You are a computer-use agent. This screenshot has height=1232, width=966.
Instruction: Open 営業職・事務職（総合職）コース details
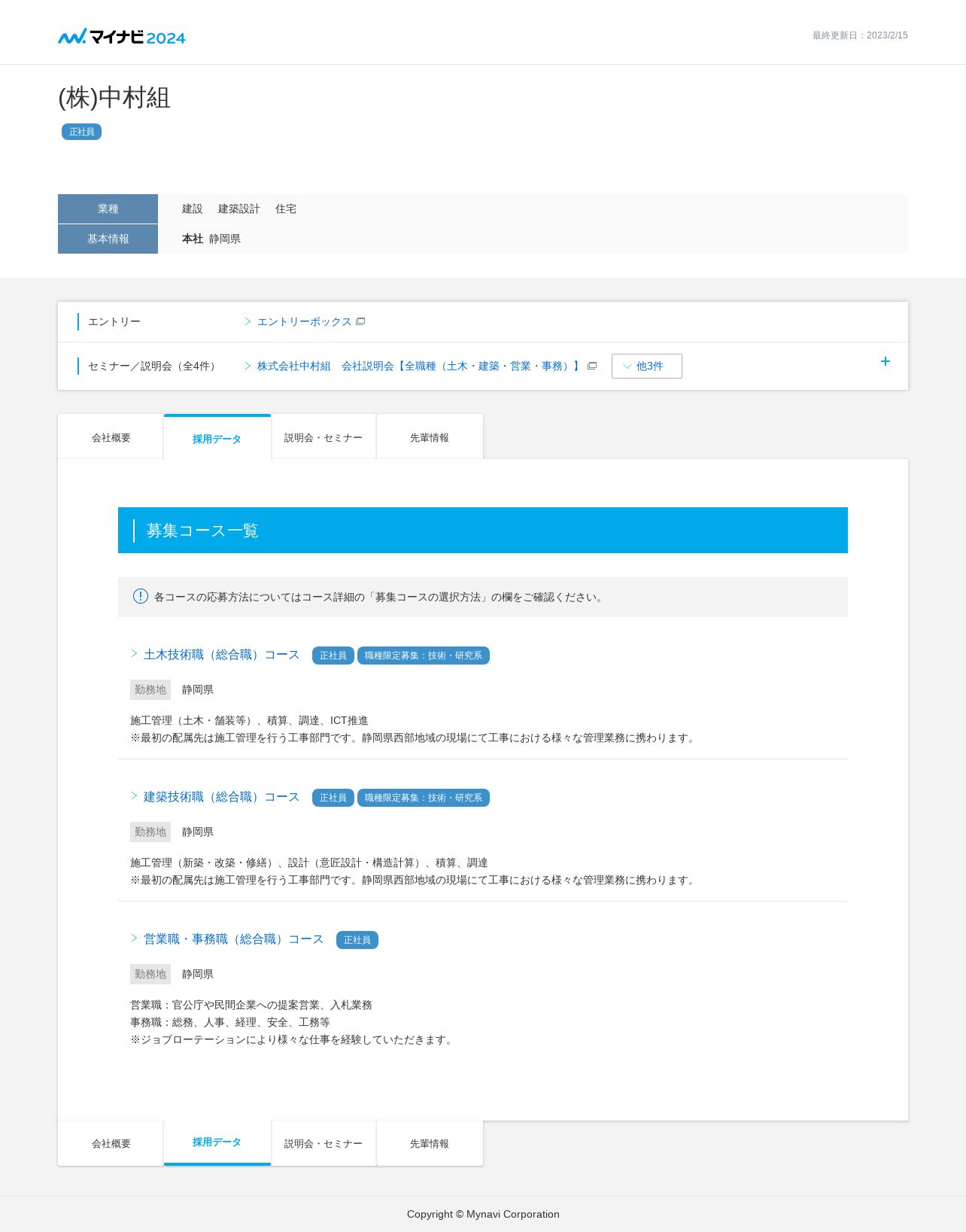coord(233,939)
